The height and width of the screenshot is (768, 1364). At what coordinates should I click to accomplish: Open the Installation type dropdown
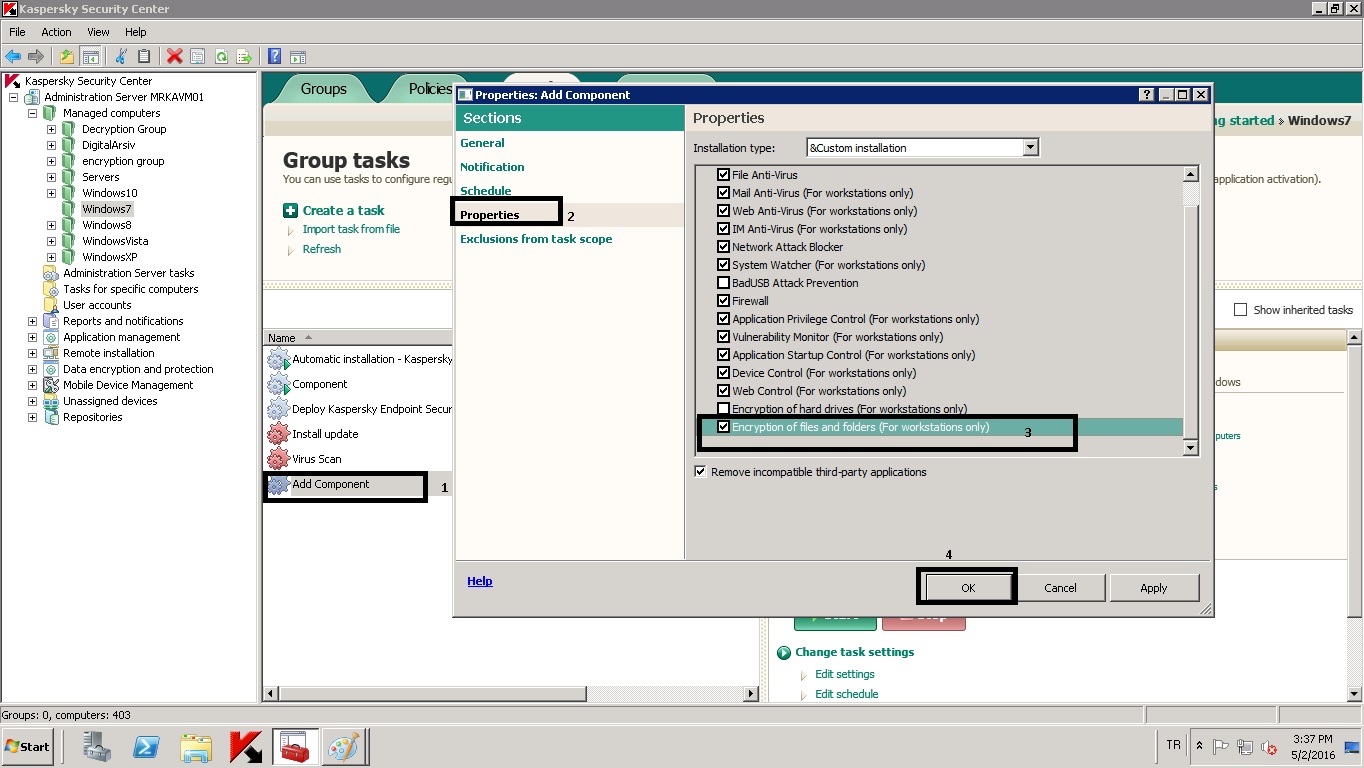(x=1030, y=148)
